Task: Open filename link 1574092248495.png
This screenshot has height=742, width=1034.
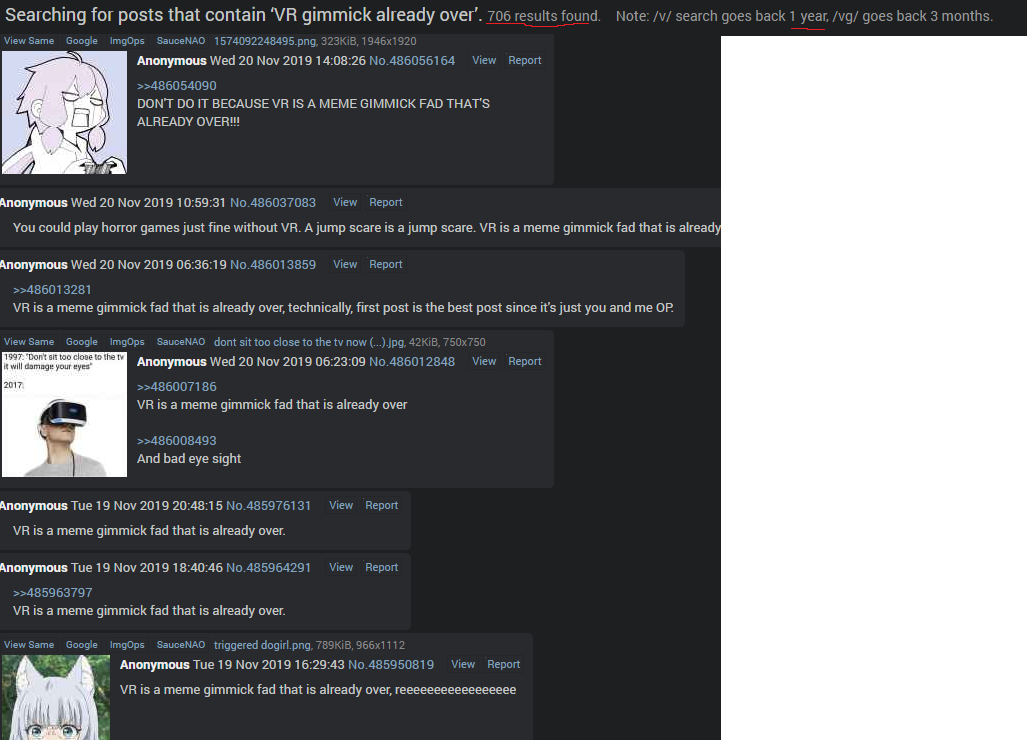Action: tap(265, 41)
